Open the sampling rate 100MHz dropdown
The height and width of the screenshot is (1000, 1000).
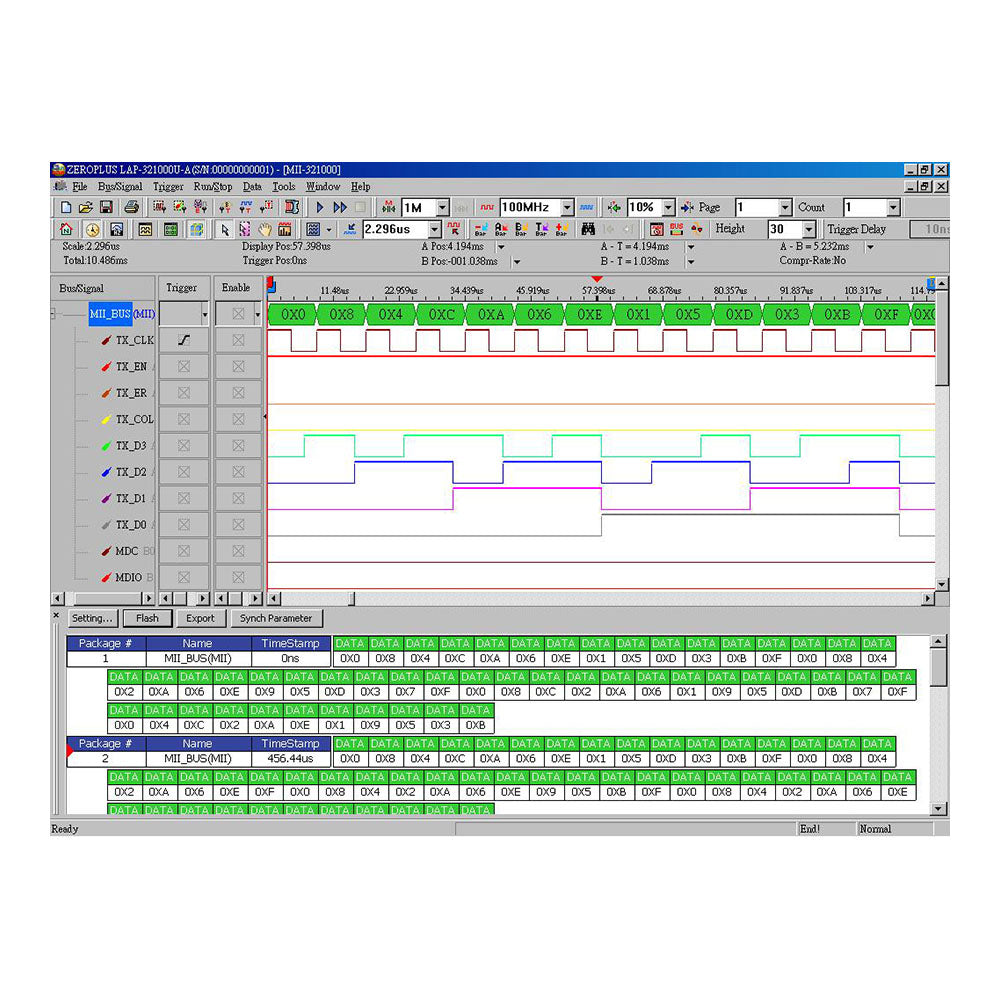tap(568, 208)
